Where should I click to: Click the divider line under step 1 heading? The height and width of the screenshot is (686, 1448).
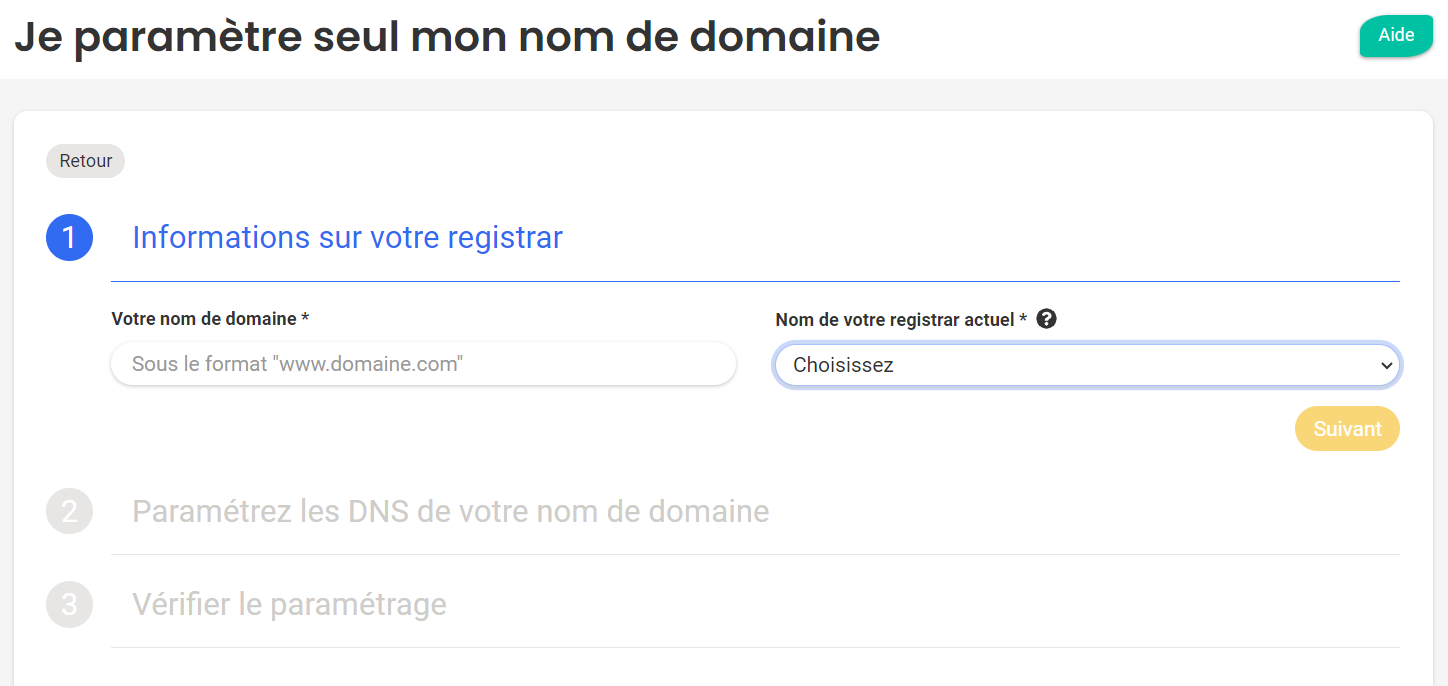tap(755, 282)
